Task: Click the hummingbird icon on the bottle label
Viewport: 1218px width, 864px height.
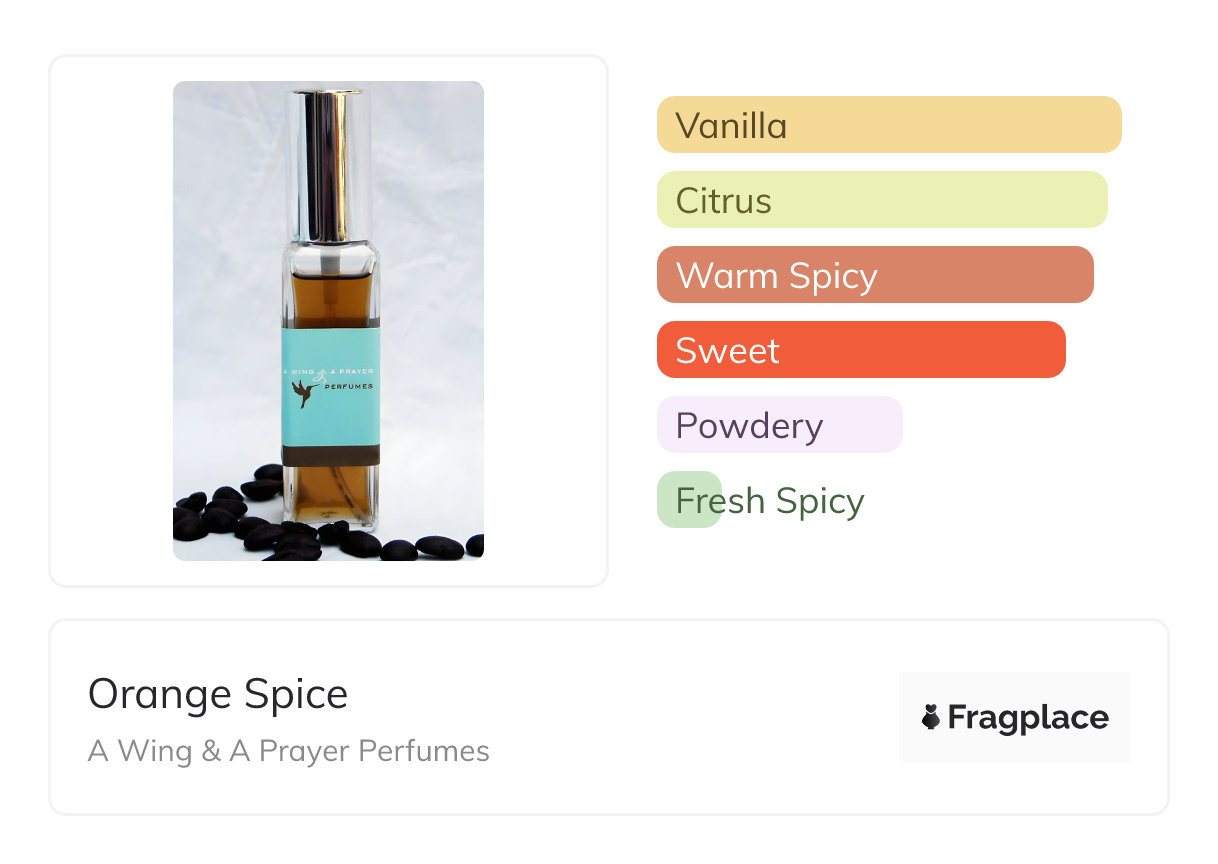Action: [x=305, y=394]
